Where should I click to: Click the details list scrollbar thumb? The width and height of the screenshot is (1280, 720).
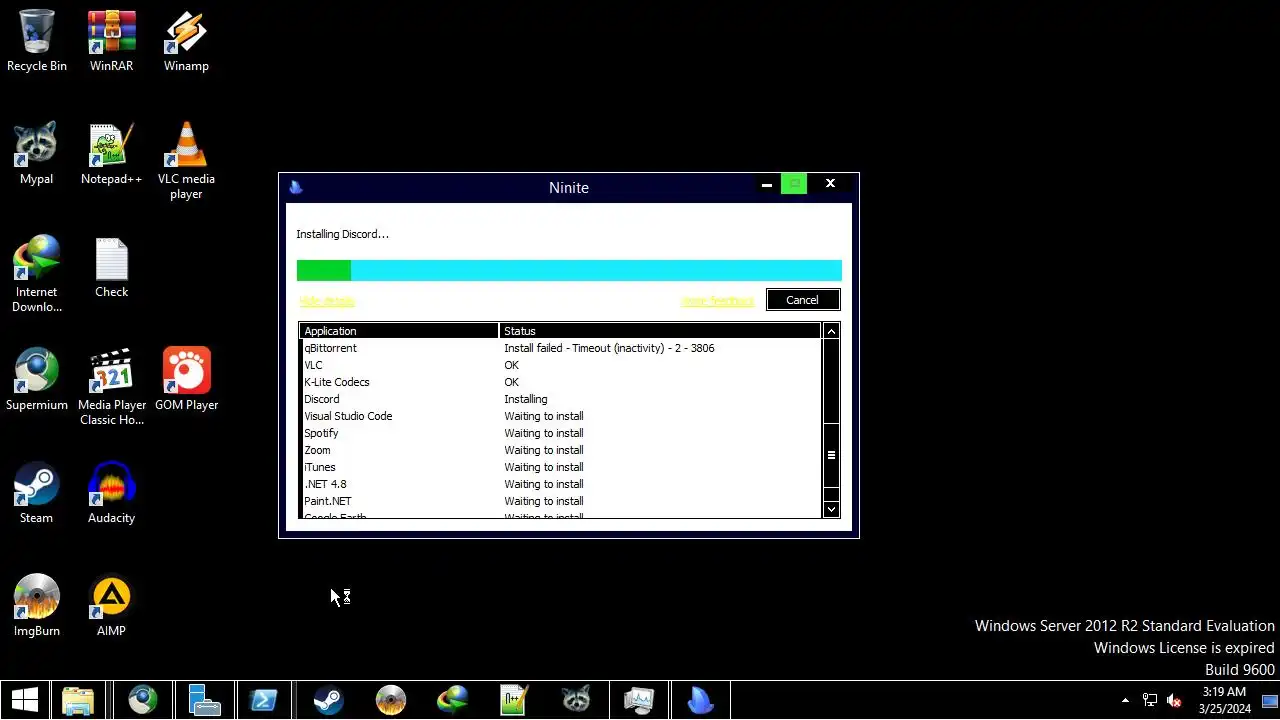tap(831, 455)
